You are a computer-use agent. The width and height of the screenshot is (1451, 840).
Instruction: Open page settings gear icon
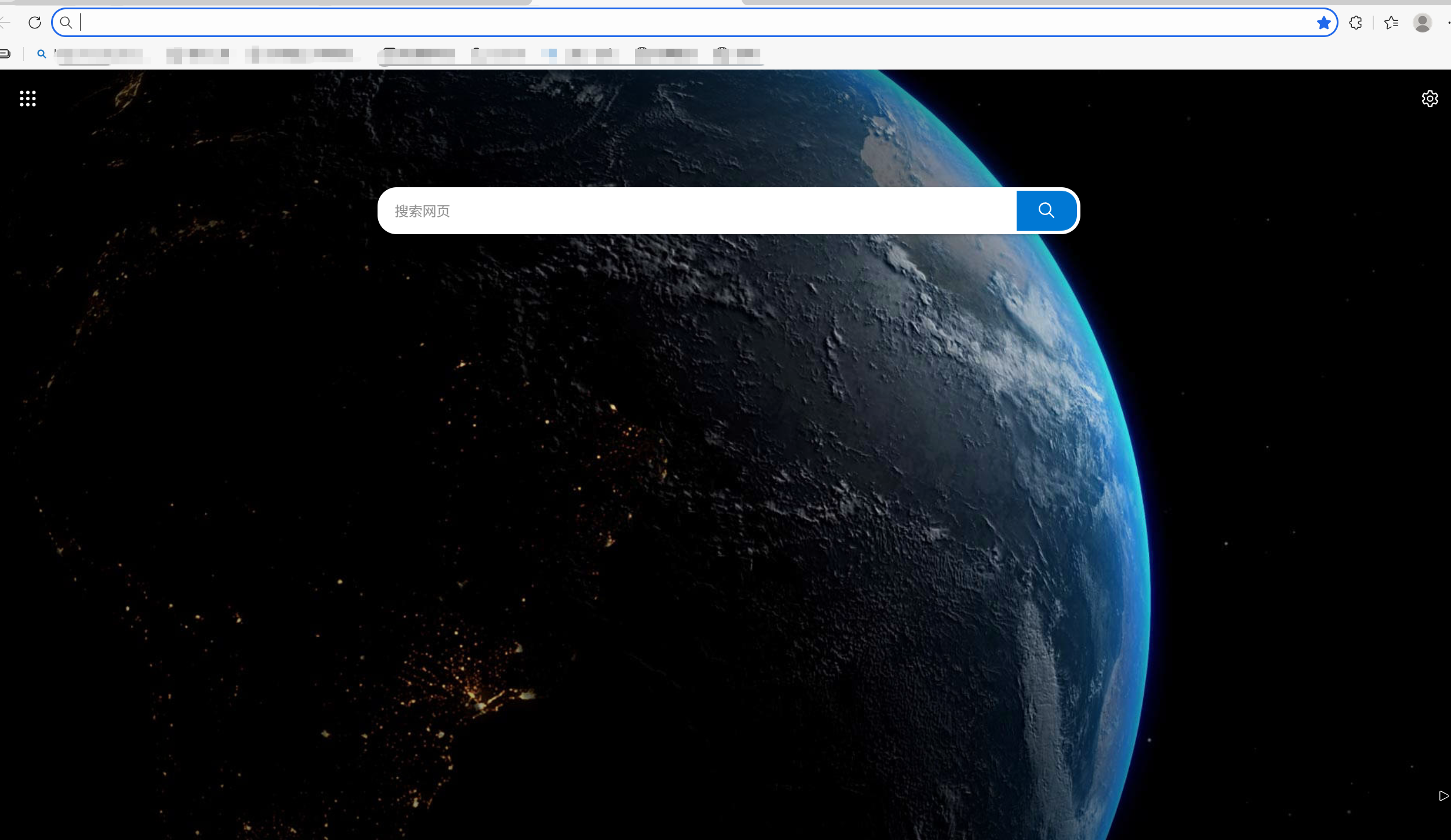[x=1430, y=99]
